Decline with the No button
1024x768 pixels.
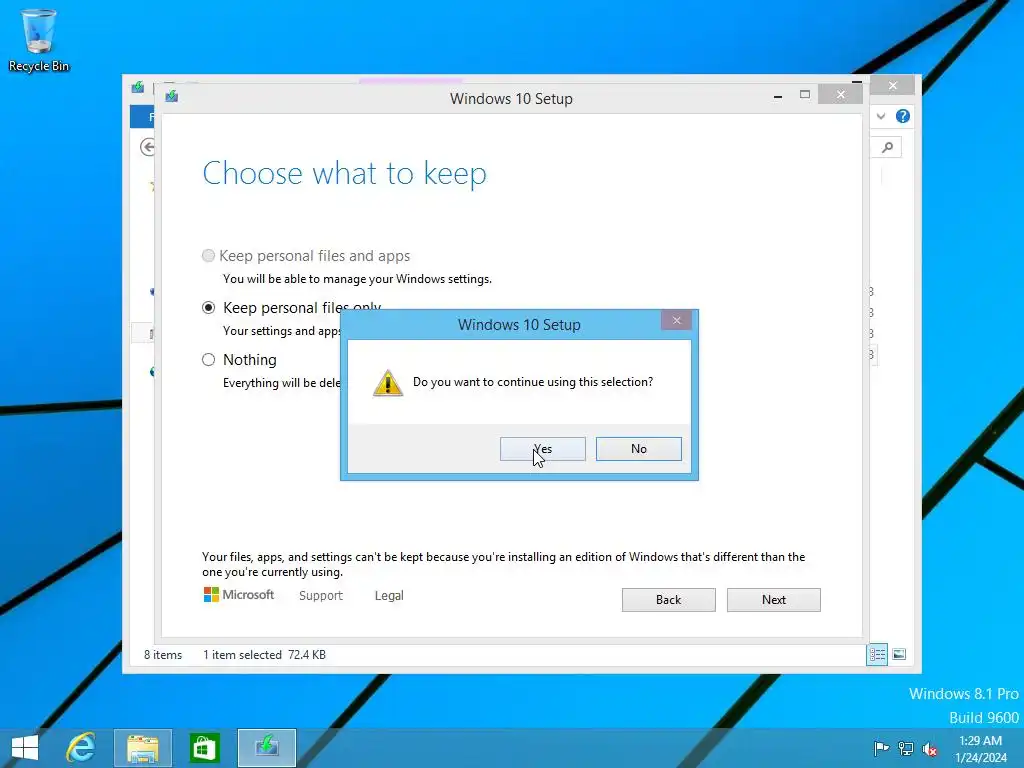[x=638, y=449]
